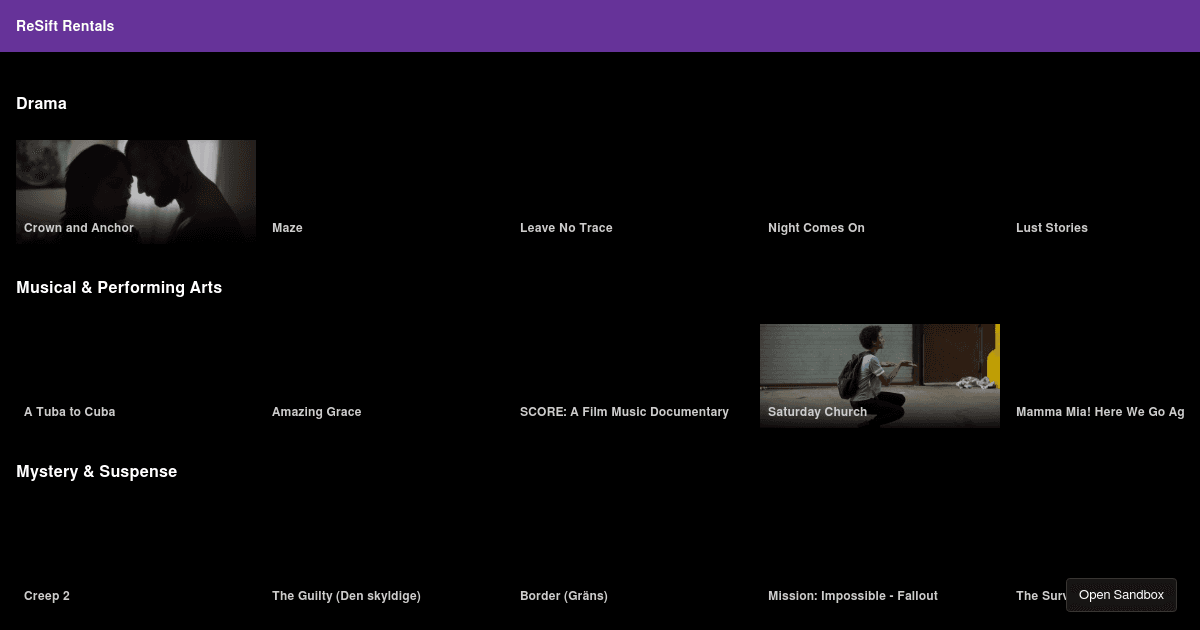Select the Drama category heading
The image size is (1200, 630).
pos(41,103)
